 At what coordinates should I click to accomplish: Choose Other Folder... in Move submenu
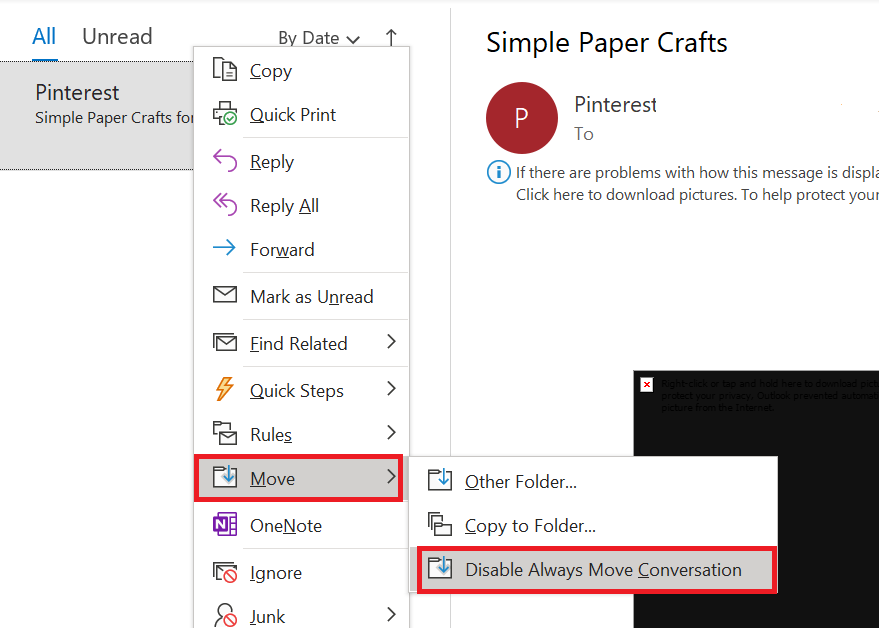pos(594,481)
